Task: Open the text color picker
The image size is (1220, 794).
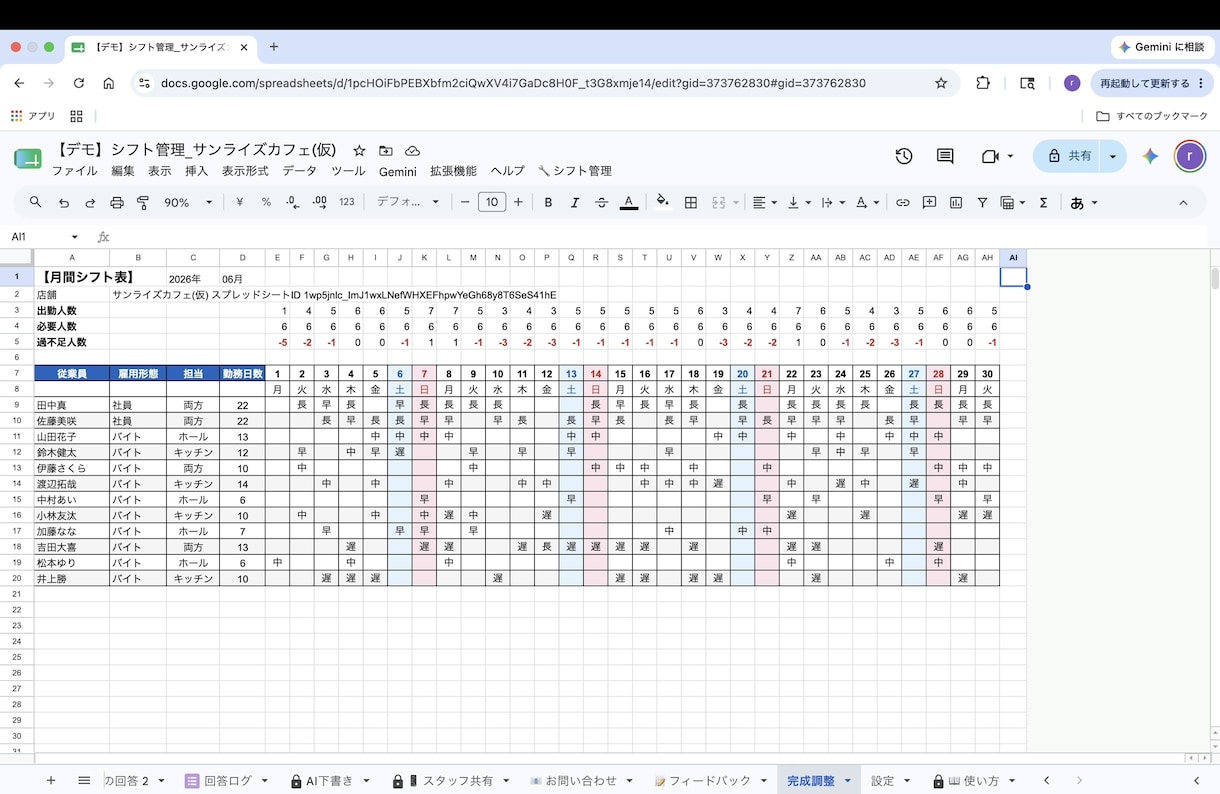Action: (628, 202)
